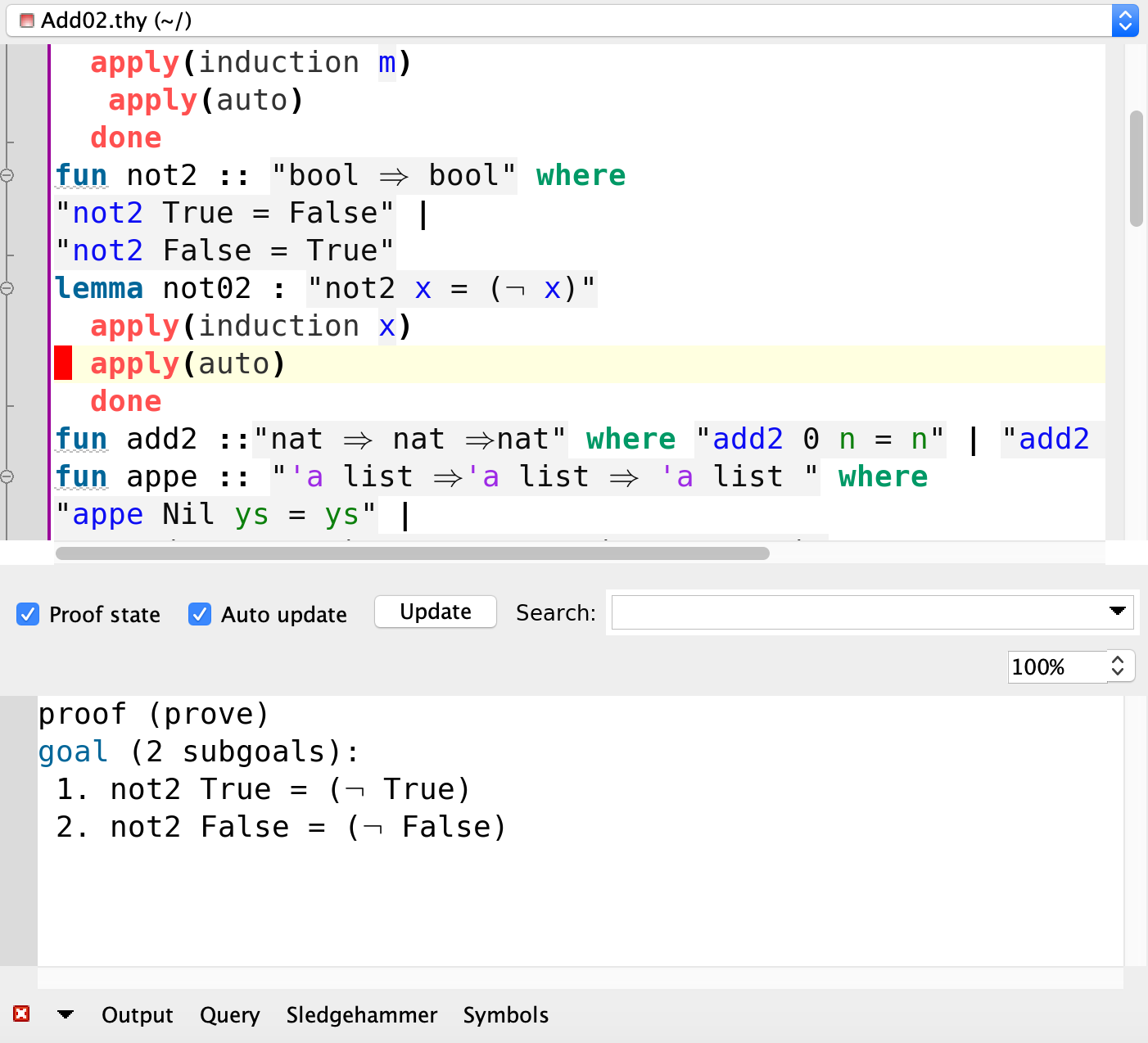This screenshot has width=1148, height=1043.
Task: Click 'apply(induction m)' line at top
Action: [251, 62]
